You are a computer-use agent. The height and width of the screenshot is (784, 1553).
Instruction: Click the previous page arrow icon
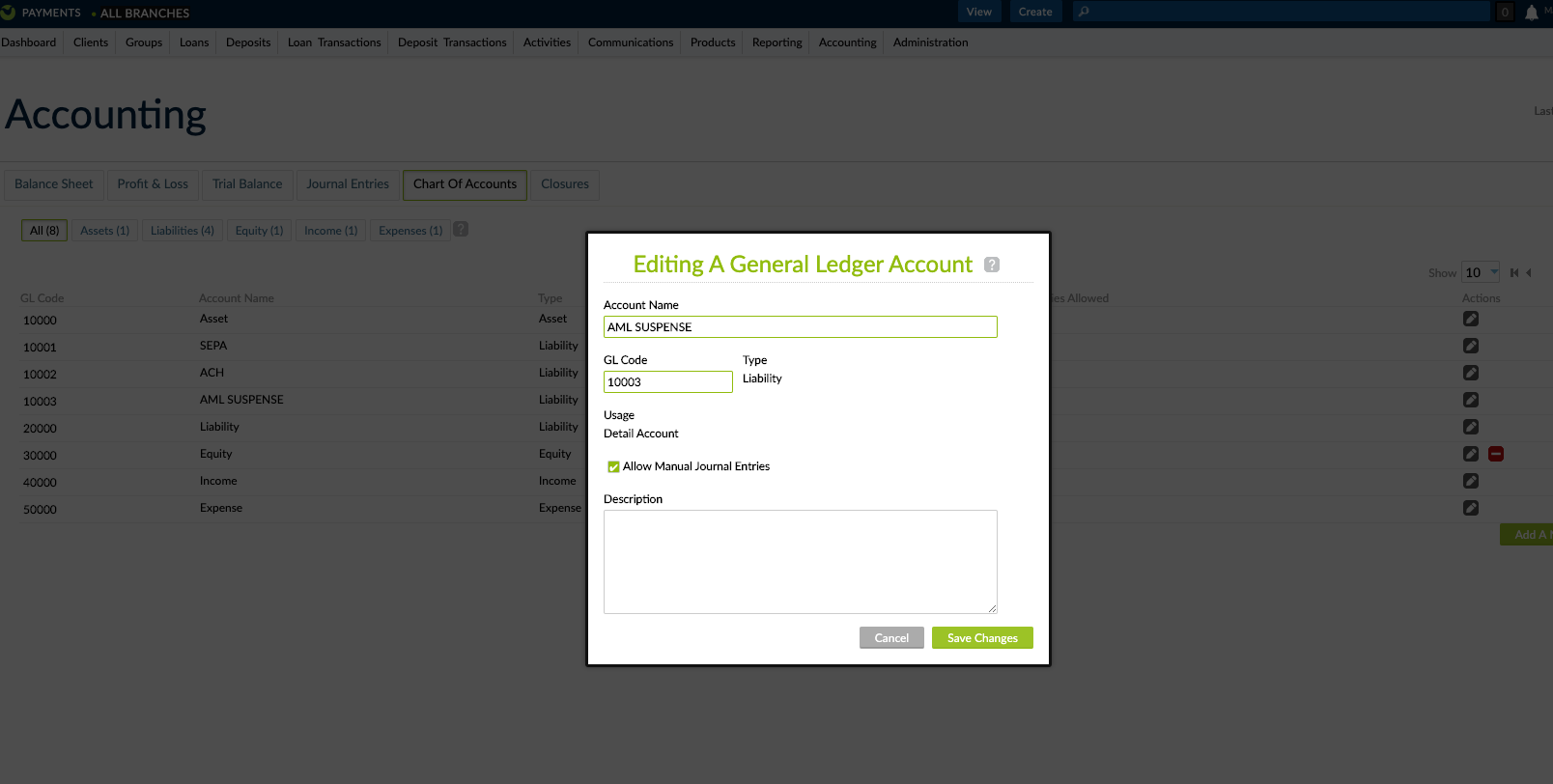[x=1529, y=273]
